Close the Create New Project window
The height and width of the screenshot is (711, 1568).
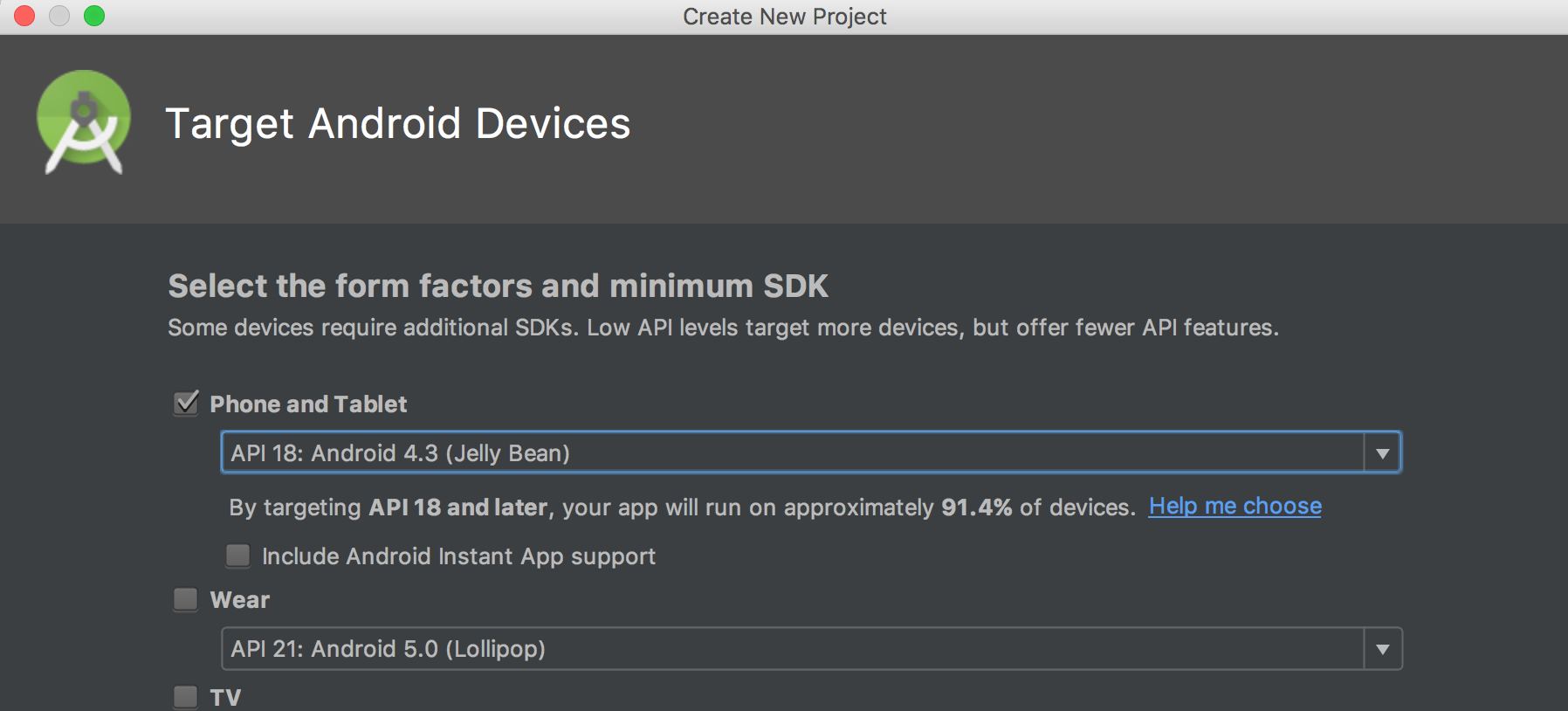click(x=24, y=16)
